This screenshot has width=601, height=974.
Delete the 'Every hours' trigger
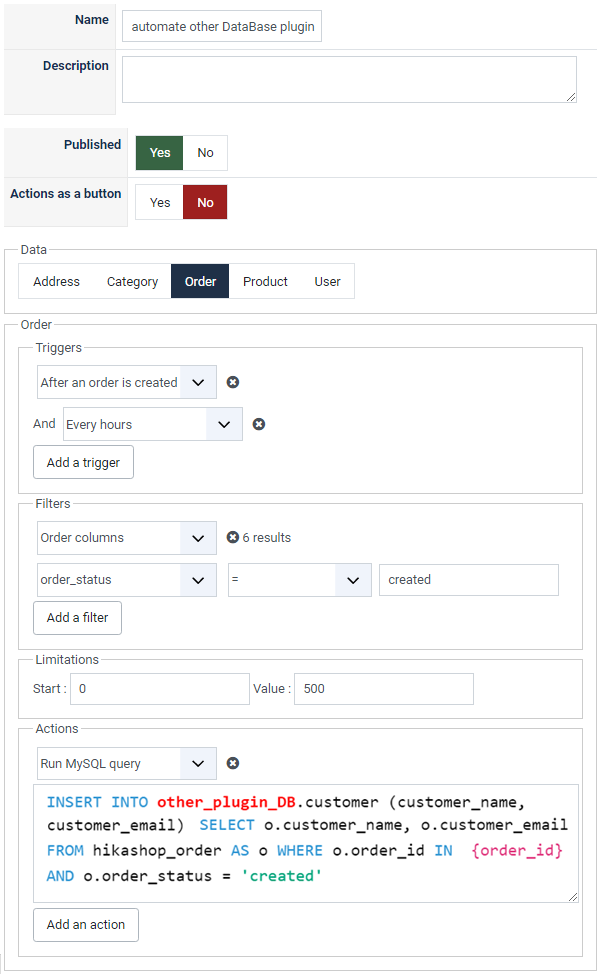[x=259, y=424]
